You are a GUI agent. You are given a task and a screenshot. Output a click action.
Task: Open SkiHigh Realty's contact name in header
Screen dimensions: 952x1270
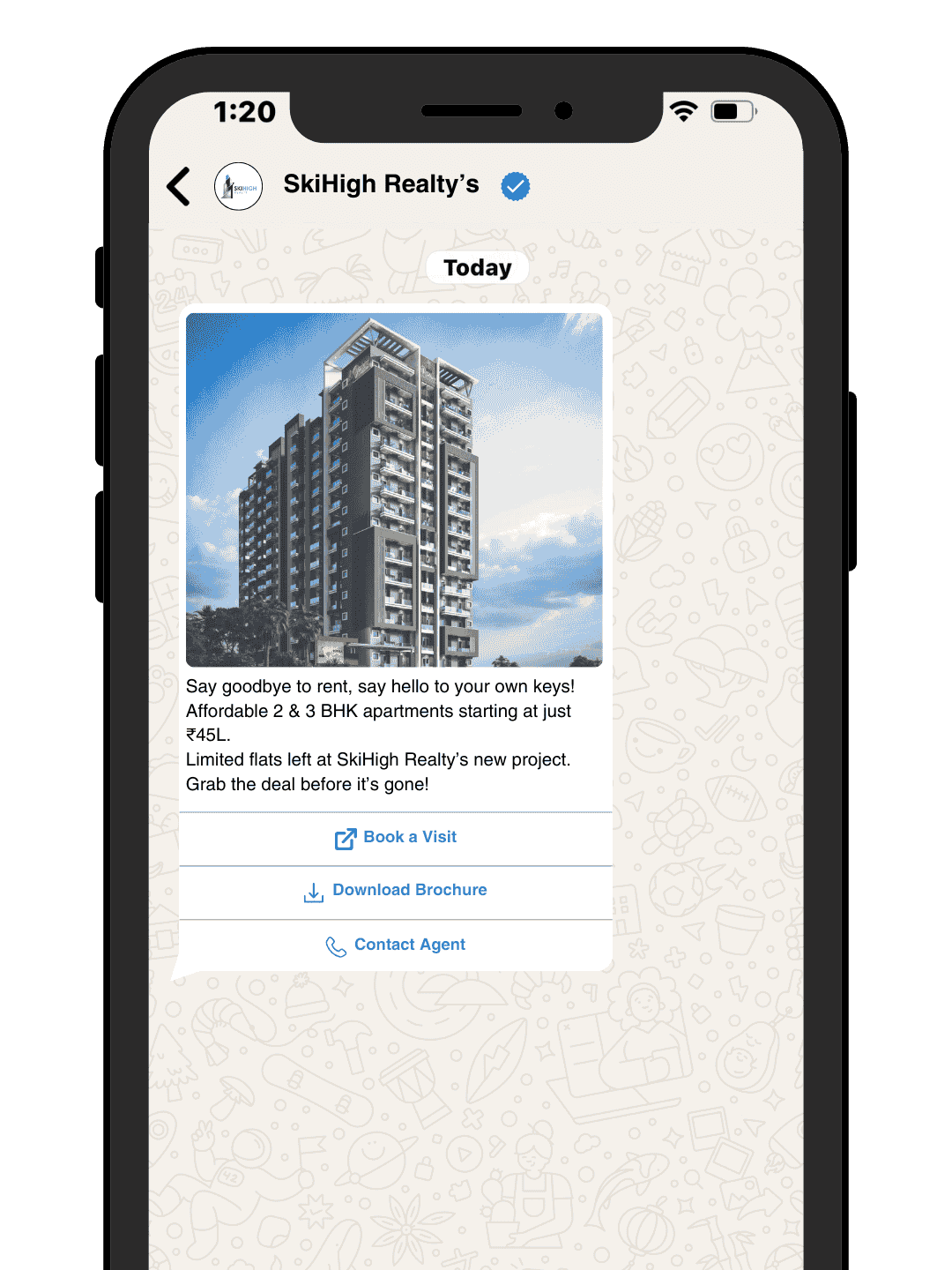click(381, 184)
